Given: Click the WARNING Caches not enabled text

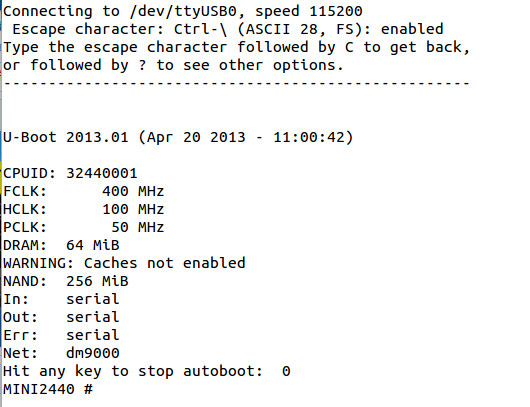Looking at the screenshot, I should coord(124,263).
